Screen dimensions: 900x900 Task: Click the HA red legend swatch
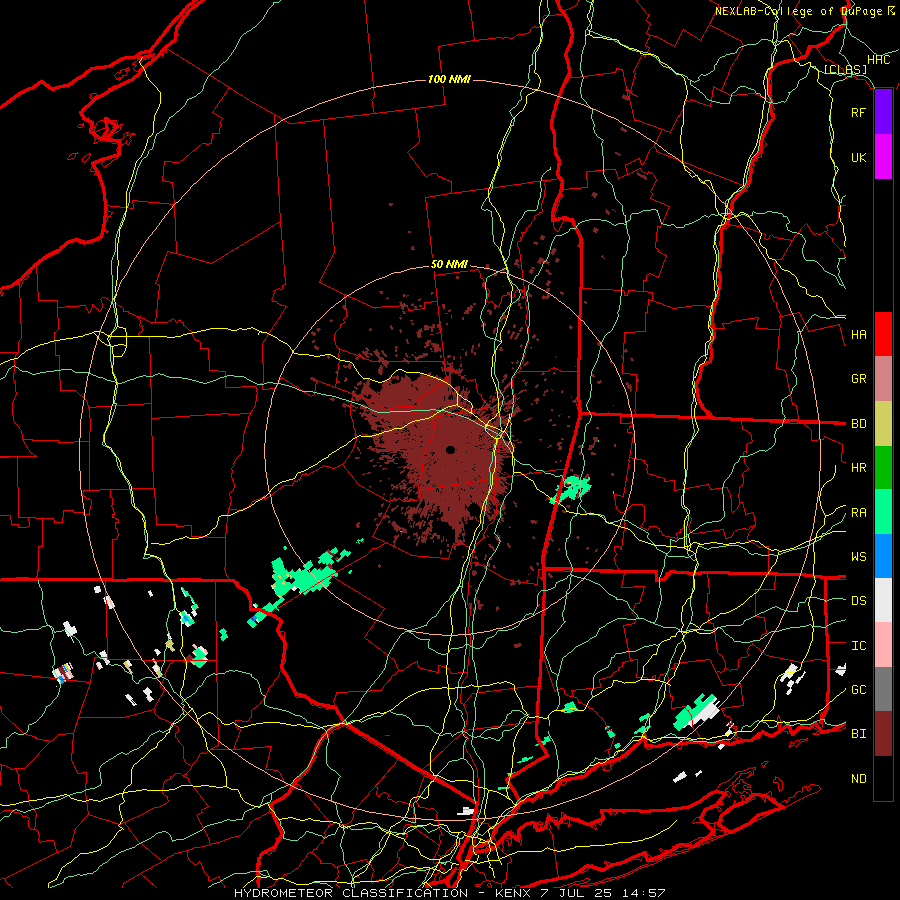pos(883,334)
